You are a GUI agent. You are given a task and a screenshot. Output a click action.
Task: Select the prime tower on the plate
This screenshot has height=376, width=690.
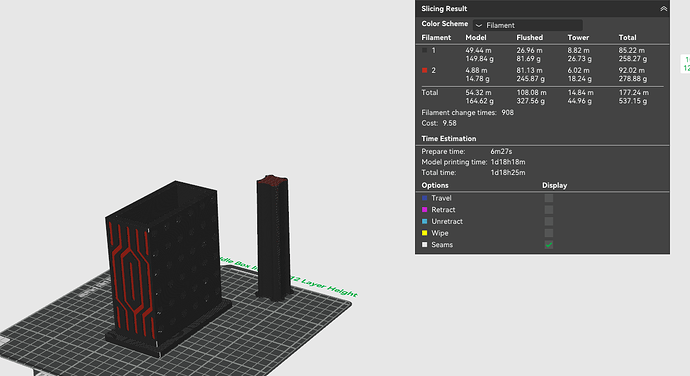(x=274, y=238)
